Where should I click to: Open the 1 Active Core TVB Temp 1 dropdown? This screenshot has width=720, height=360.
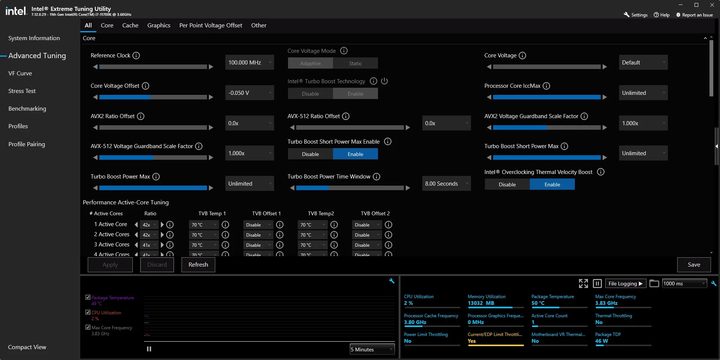[x=203, y=225]
